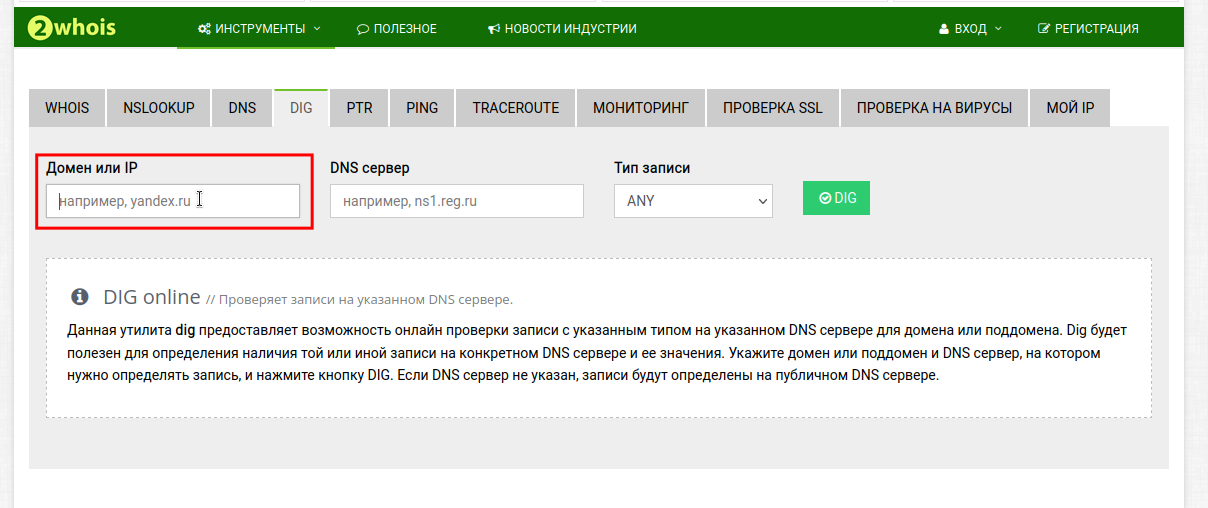Click the edit icon beside Регистрация
1208x508 pixels.
click(x=1044, y=29)
